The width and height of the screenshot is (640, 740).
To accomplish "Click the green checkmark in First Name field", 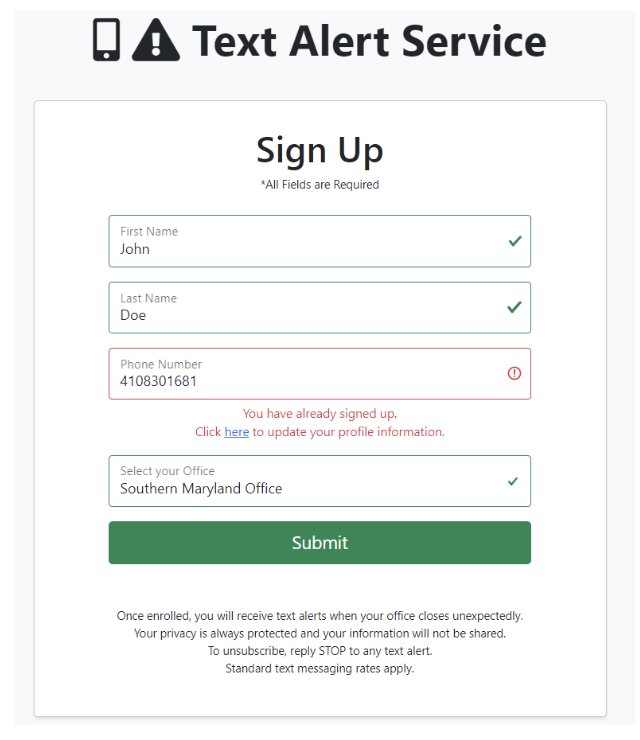I will point(515,241).
